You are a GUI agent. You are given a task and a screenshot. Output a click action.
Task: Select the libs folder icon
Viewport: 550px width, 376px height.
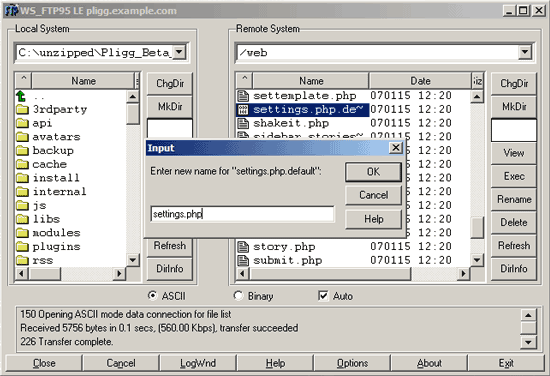(22, 219)
